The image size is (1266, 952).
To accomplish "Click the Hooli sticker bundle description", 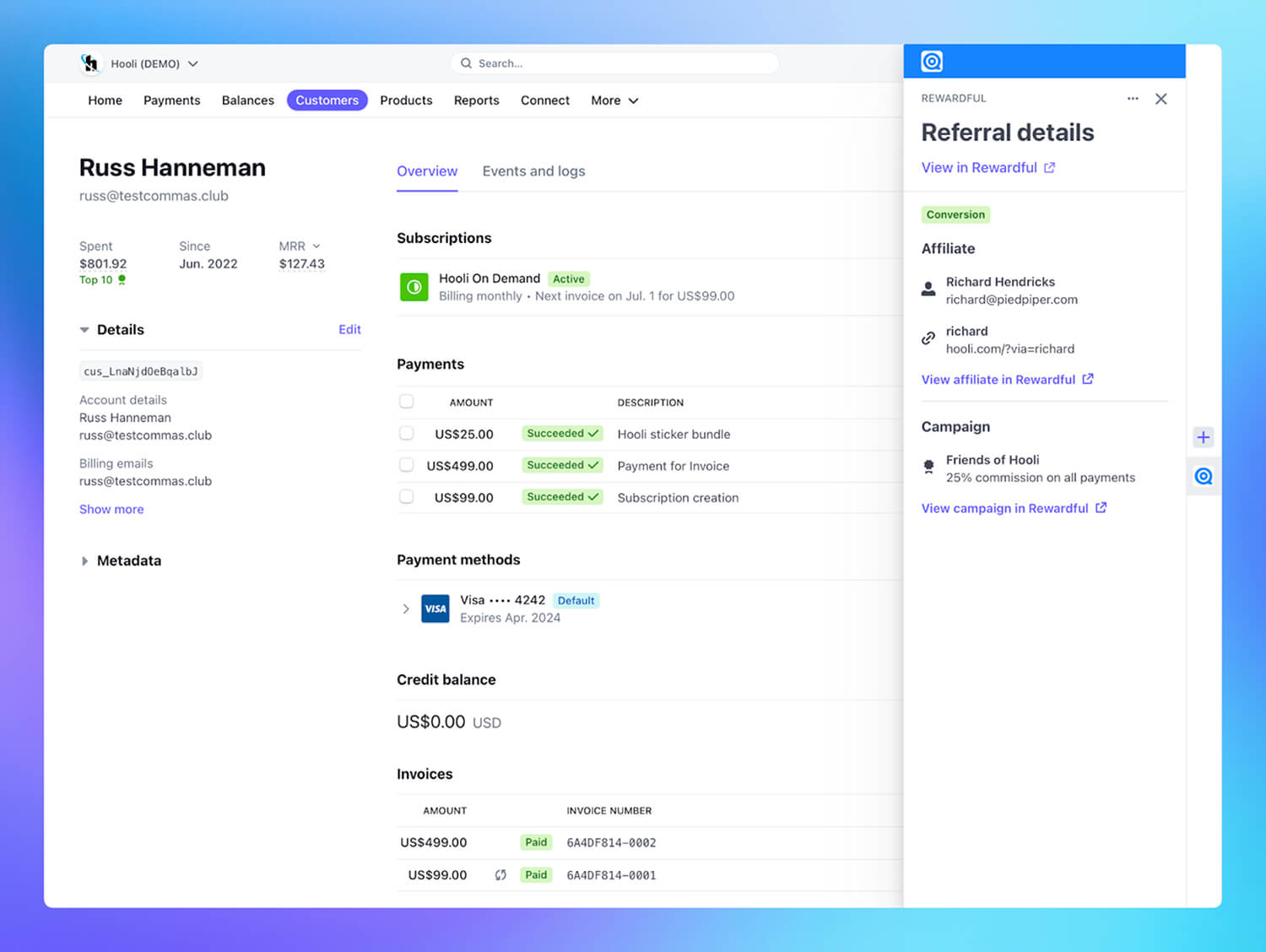I will pos(674,434).
